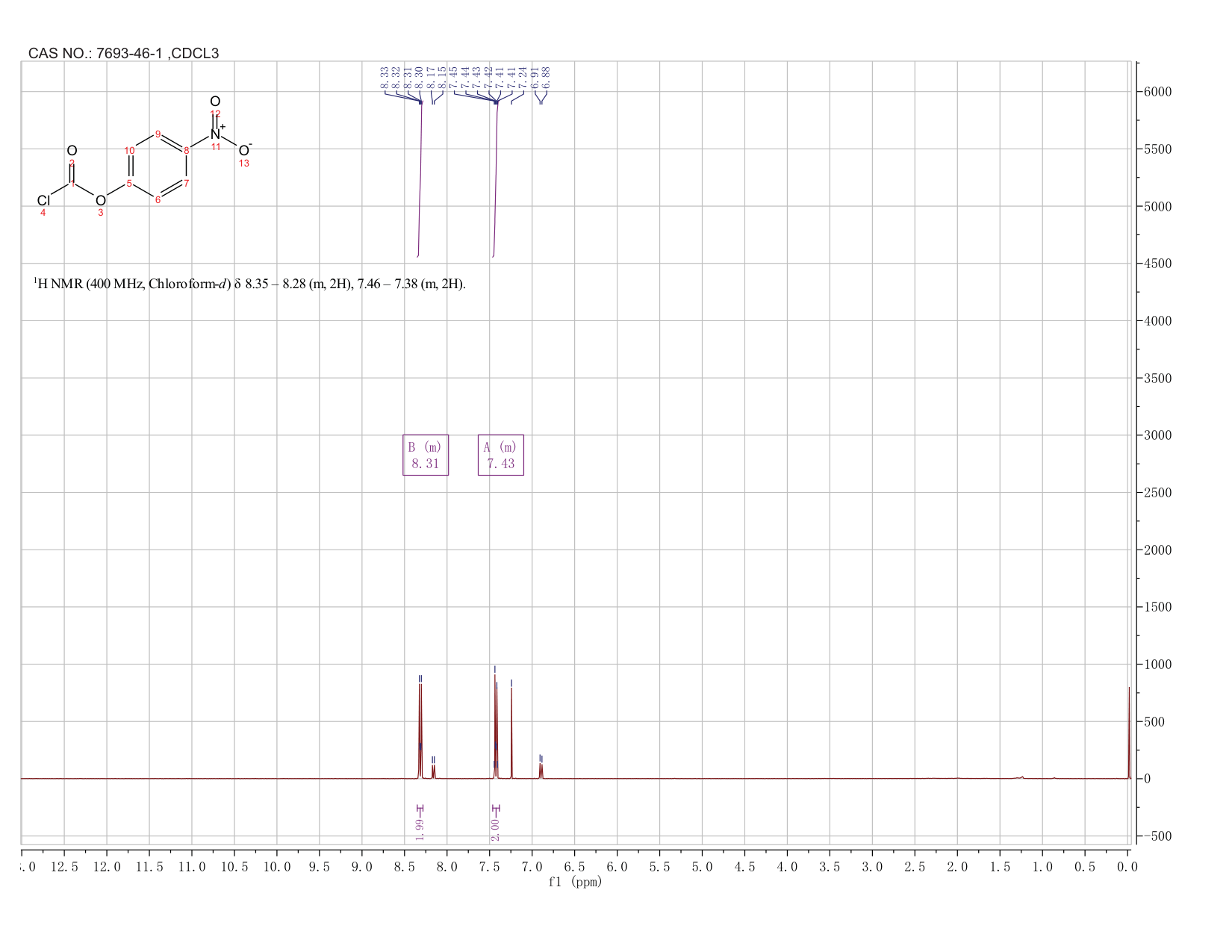Click the tall multiplet peak at 8.31 ppm

420,730
